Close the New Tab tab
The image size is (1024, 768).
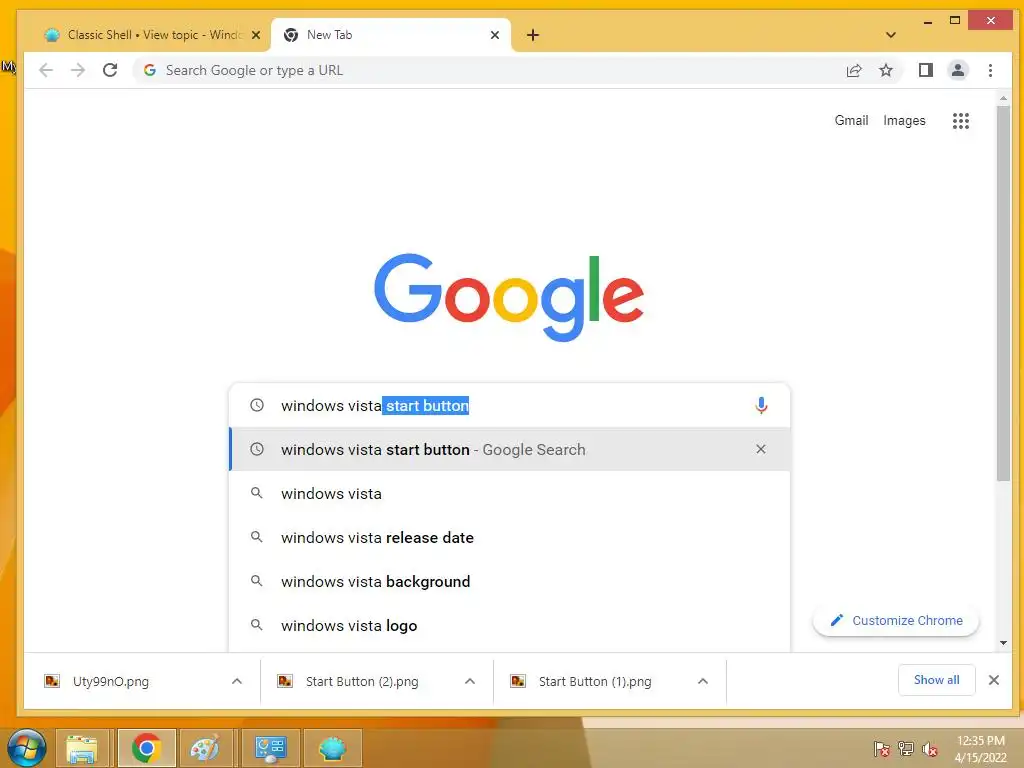[x=495, y=35]
